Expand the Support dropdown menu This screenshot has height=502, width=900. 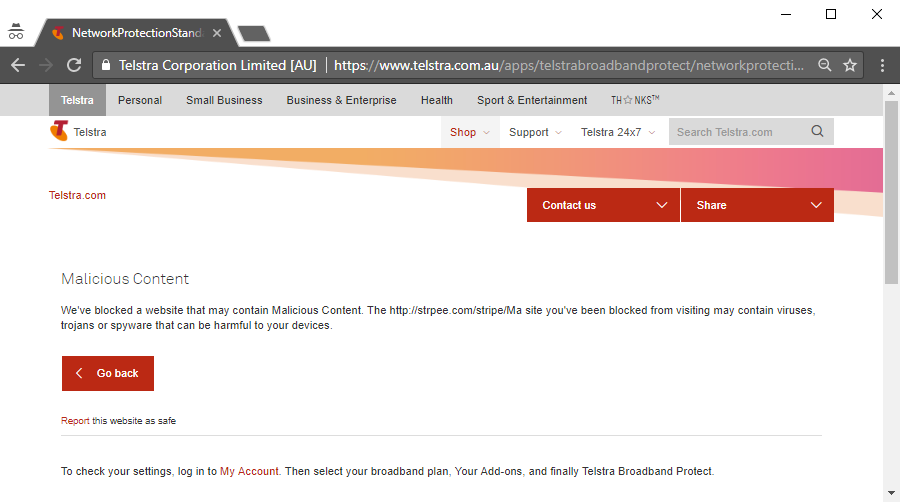pos(535,132)
